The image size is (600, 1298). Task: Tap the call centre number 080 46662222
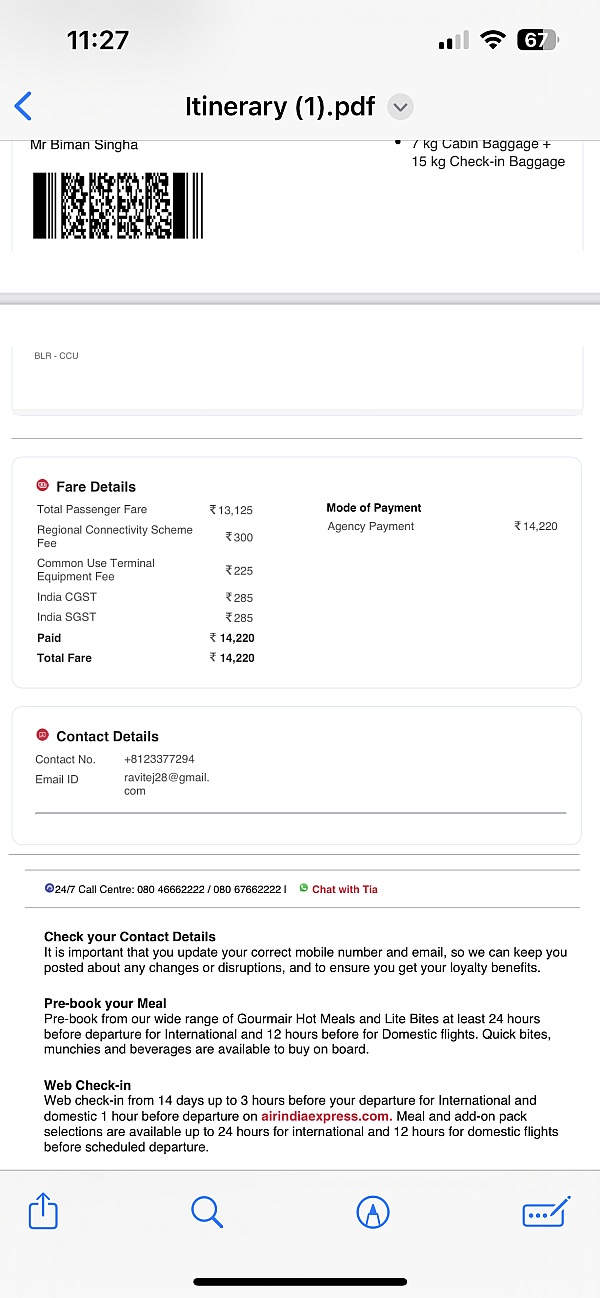[170, 889]
